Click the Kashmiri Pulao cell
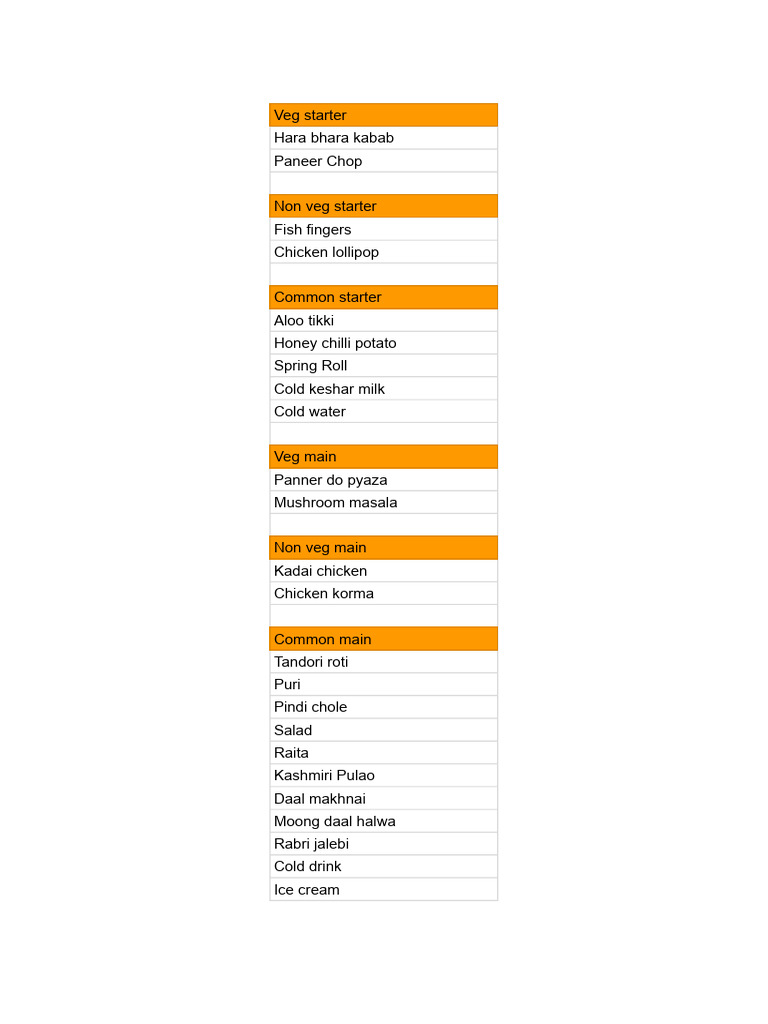 click(383, 775)
